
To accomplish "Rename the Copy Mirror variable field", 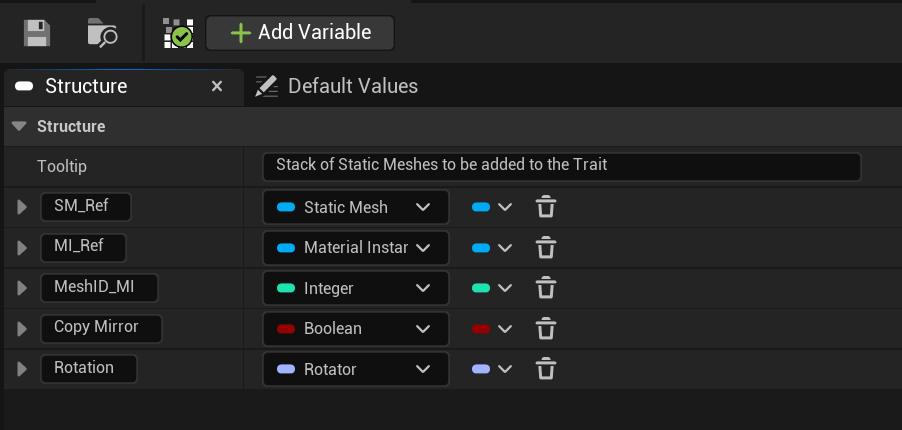I will 101,328.
